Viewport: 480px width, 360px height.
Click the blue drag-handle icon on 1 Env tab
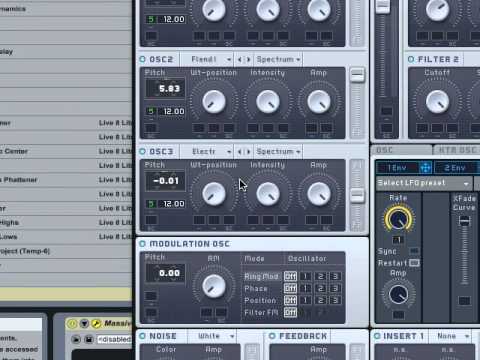tap(425, 168)
